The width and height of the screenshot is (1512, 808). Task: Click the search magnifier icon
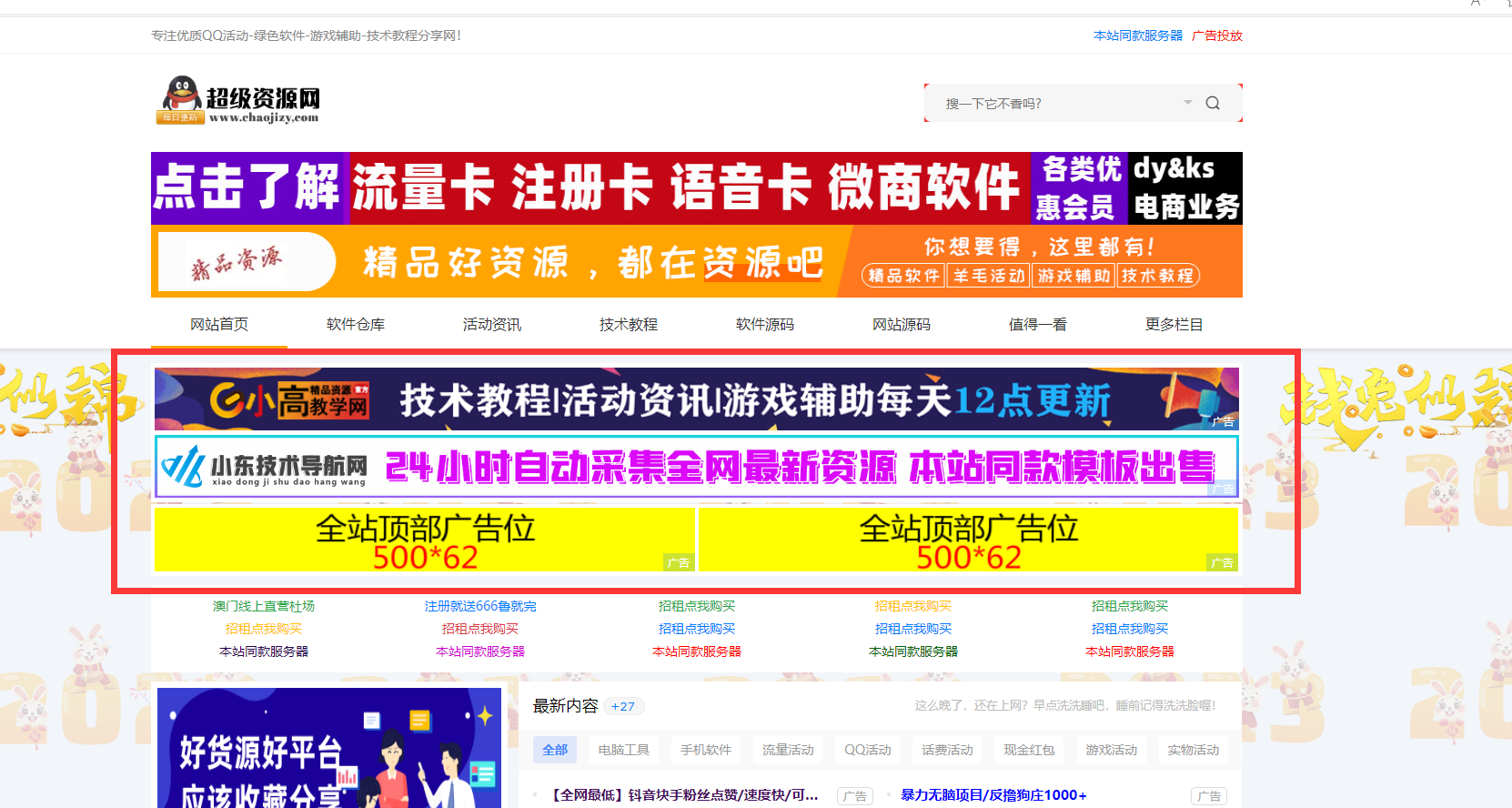tap(1213, 103)
